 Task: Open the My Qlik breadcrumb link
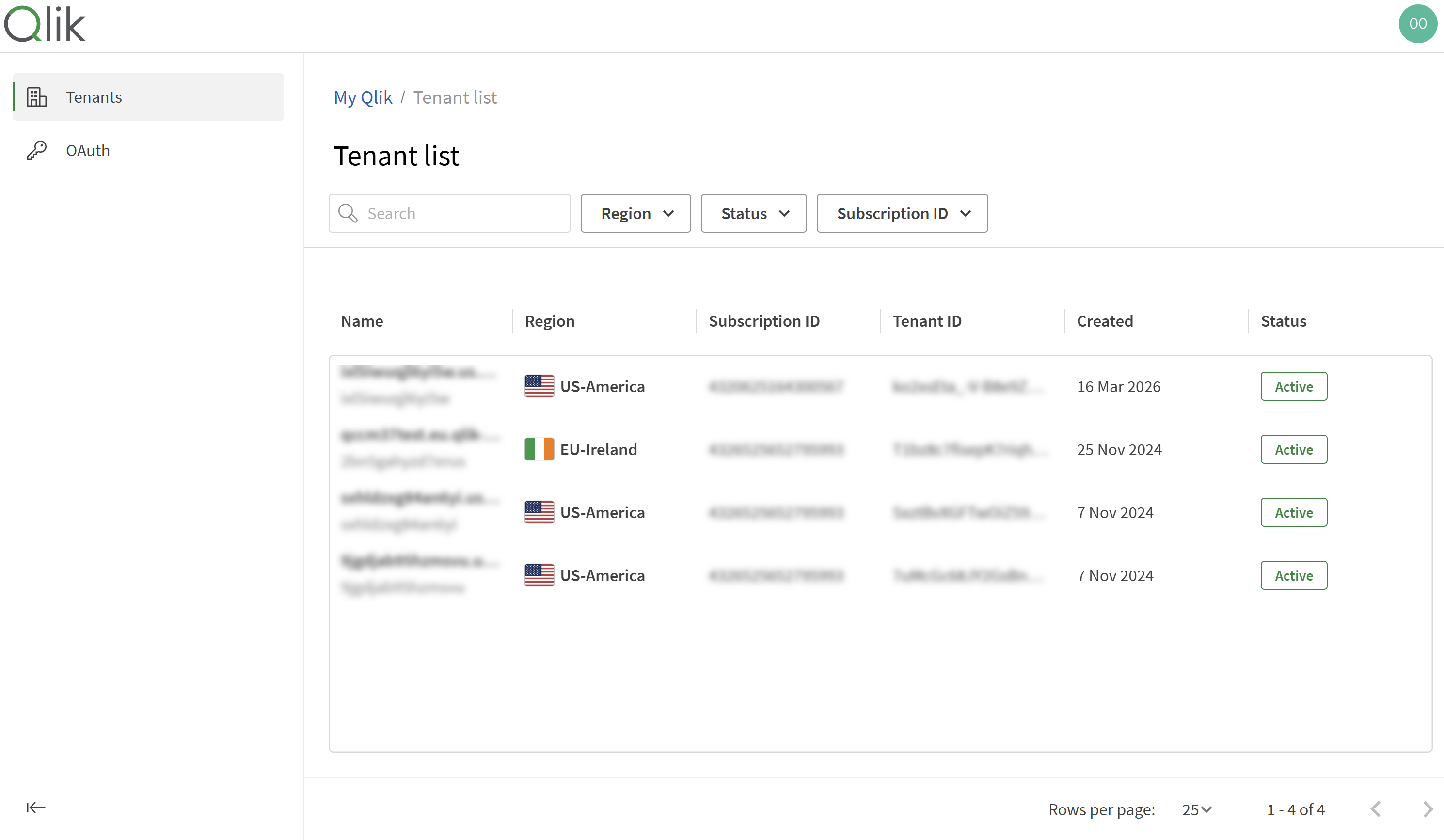(x=363, y=97)
